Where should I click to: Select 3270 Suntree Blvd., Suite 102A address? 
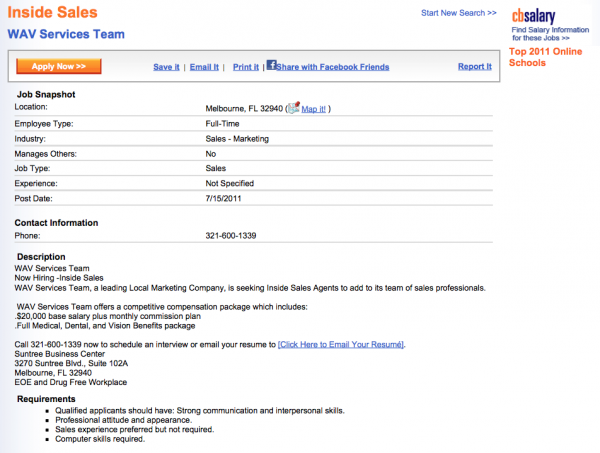[72, 363]
